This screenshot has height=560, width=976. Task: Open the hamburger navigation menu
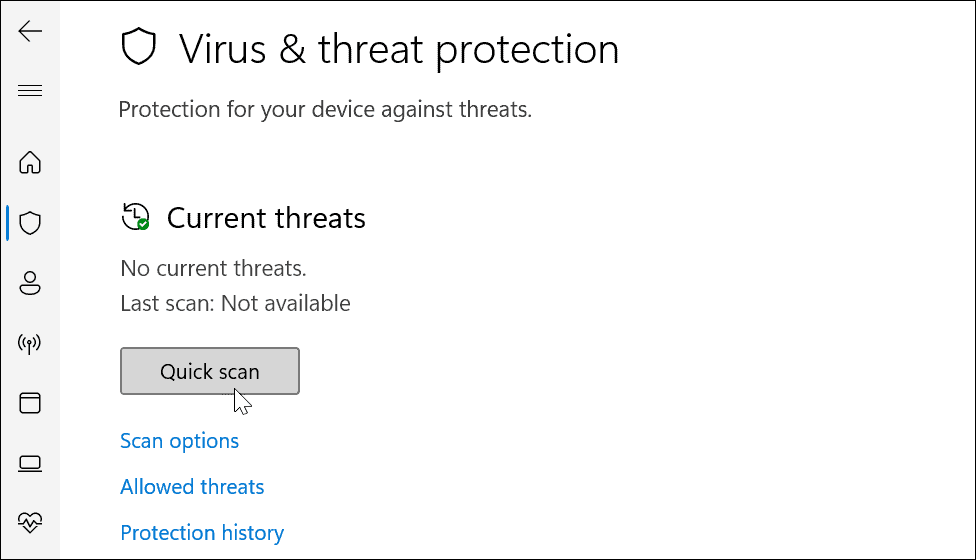tap(30, 91)
